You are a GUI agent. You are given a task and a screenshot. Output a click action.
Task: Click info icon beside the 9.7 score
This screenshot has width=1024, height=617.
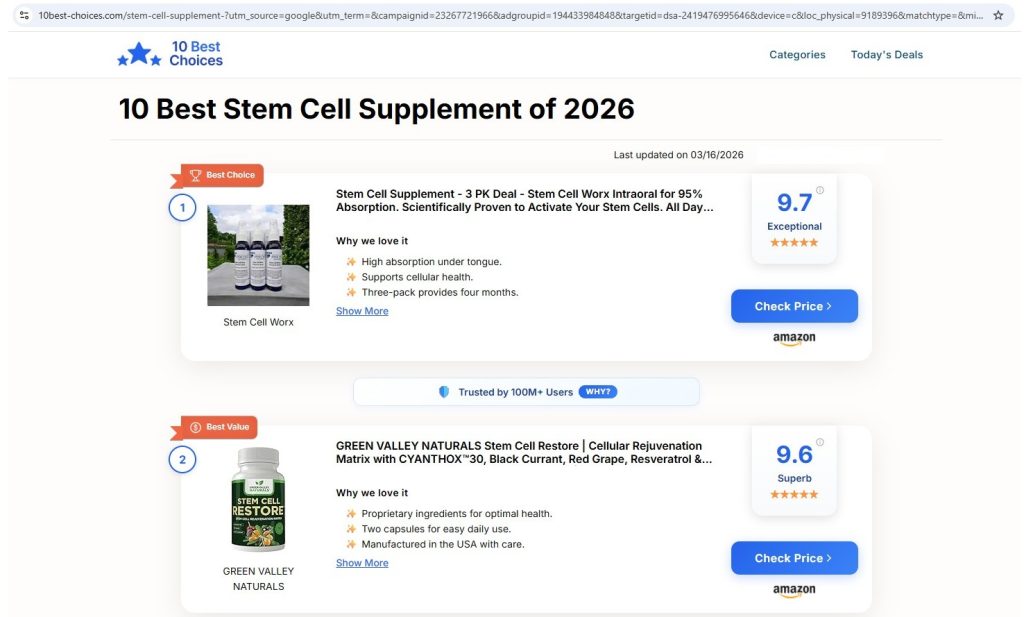pyautogui.click(x=820, y=190)
